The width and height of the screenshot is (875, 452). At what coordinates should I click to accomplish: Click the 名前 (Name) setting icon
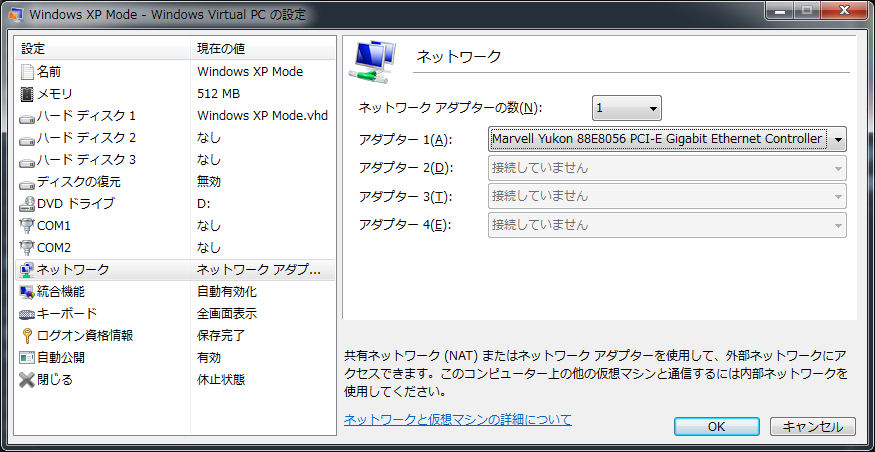tap(27, 72)
